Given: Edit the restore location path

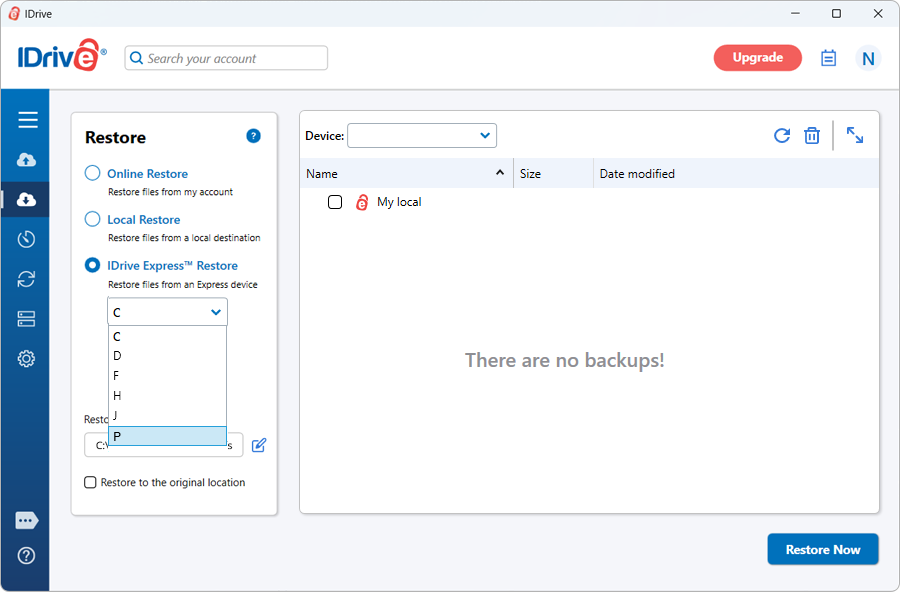Looking at the screenshot, I should (259, 445).
